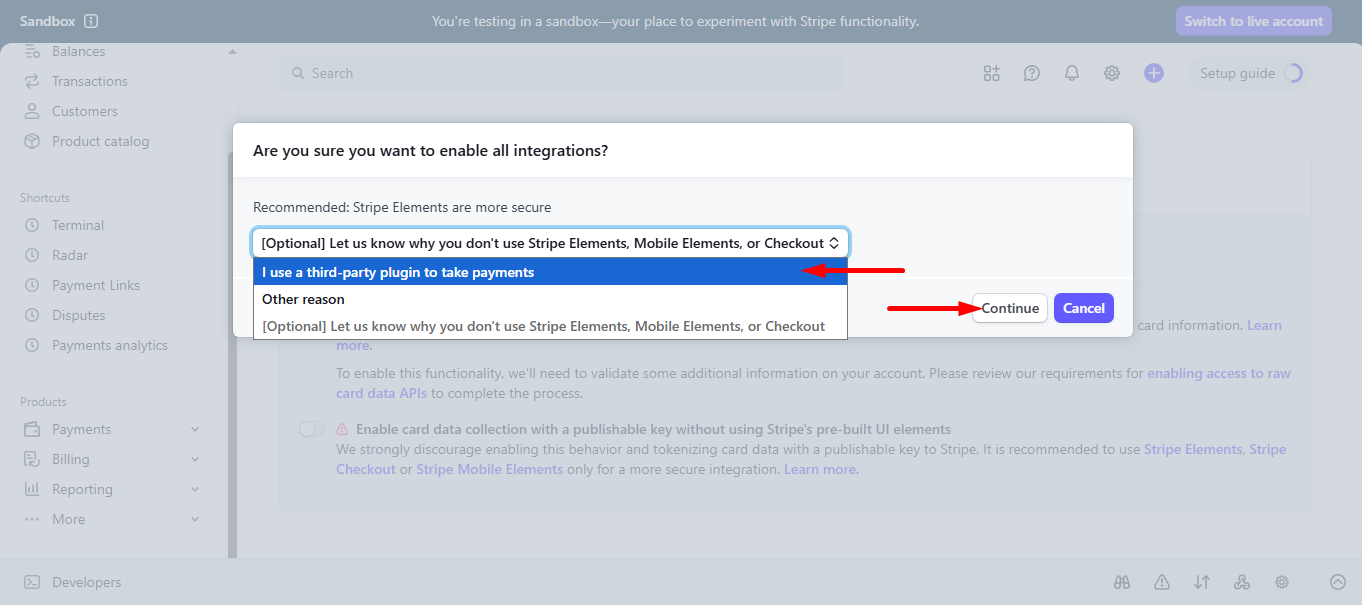Image resolution: width=1362 pixels, height=605 pixels.
Task: Click Switch to live account
Action: pyautogui.click(x=1253, y=20)
